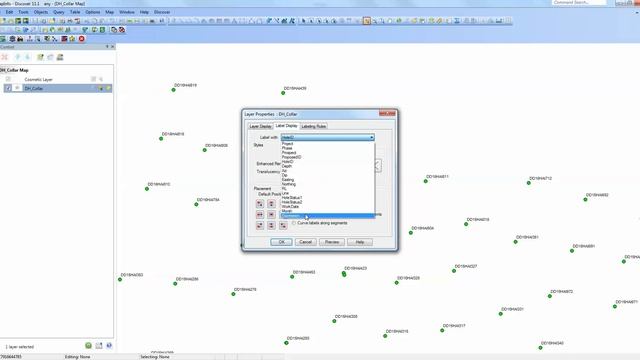Toggle Cosmetic Layer visibility checkbox
Viewport: 640px width, 360px height.
pos(8,79)
